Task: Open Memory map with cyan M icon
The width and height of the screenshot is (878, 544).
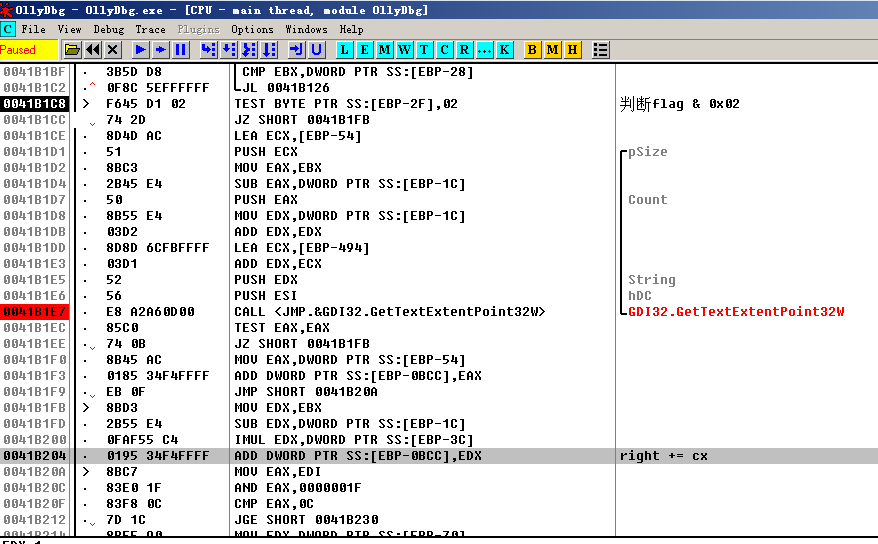Action: [385, 50]
